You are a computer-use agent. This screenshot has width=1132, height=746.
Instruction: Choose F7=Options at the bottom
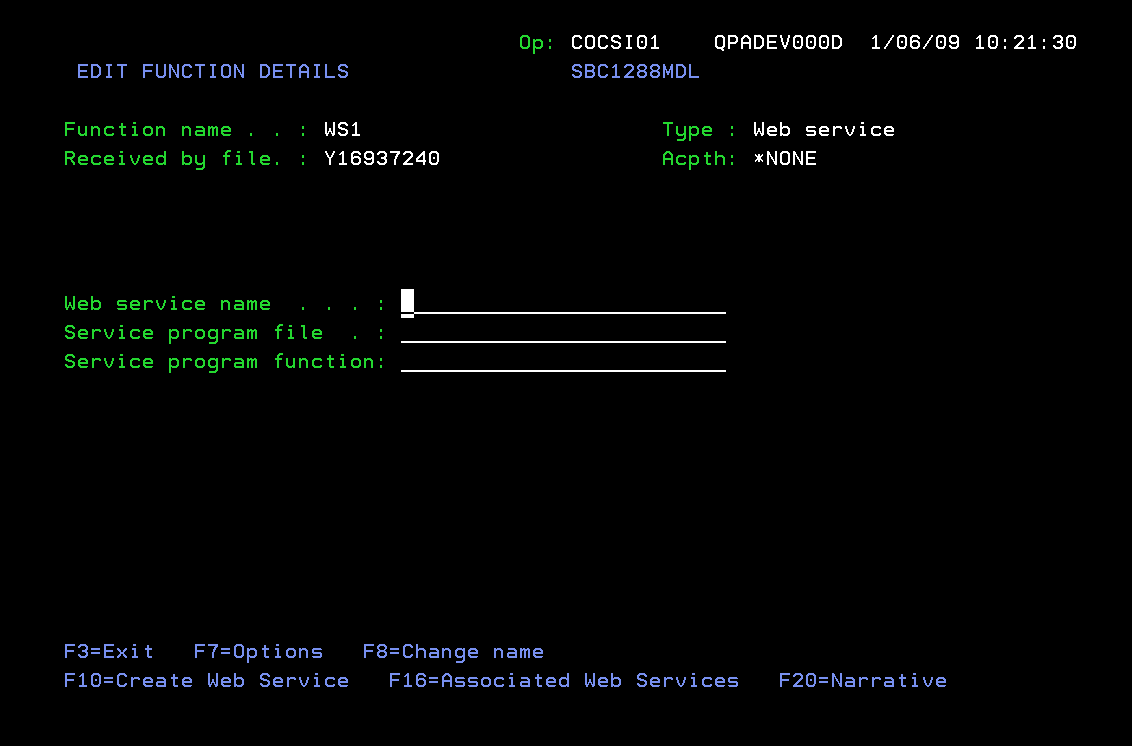258,651
